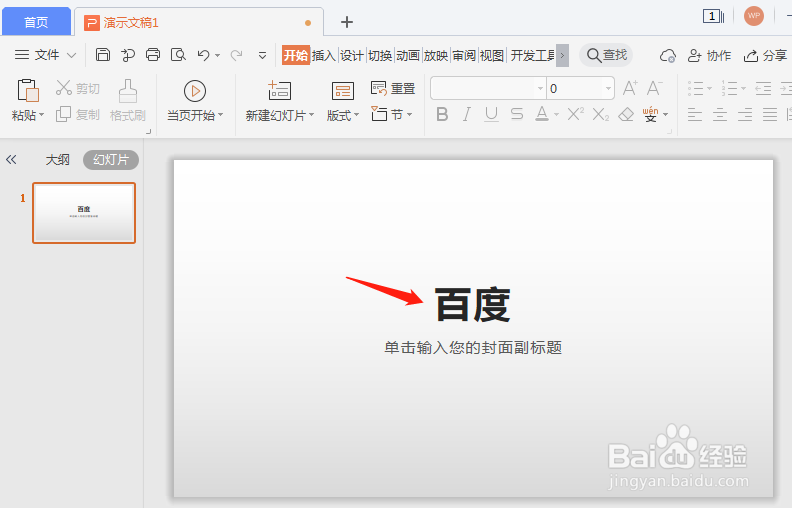
Task: Toggle italic formatting
Action: 467,115
